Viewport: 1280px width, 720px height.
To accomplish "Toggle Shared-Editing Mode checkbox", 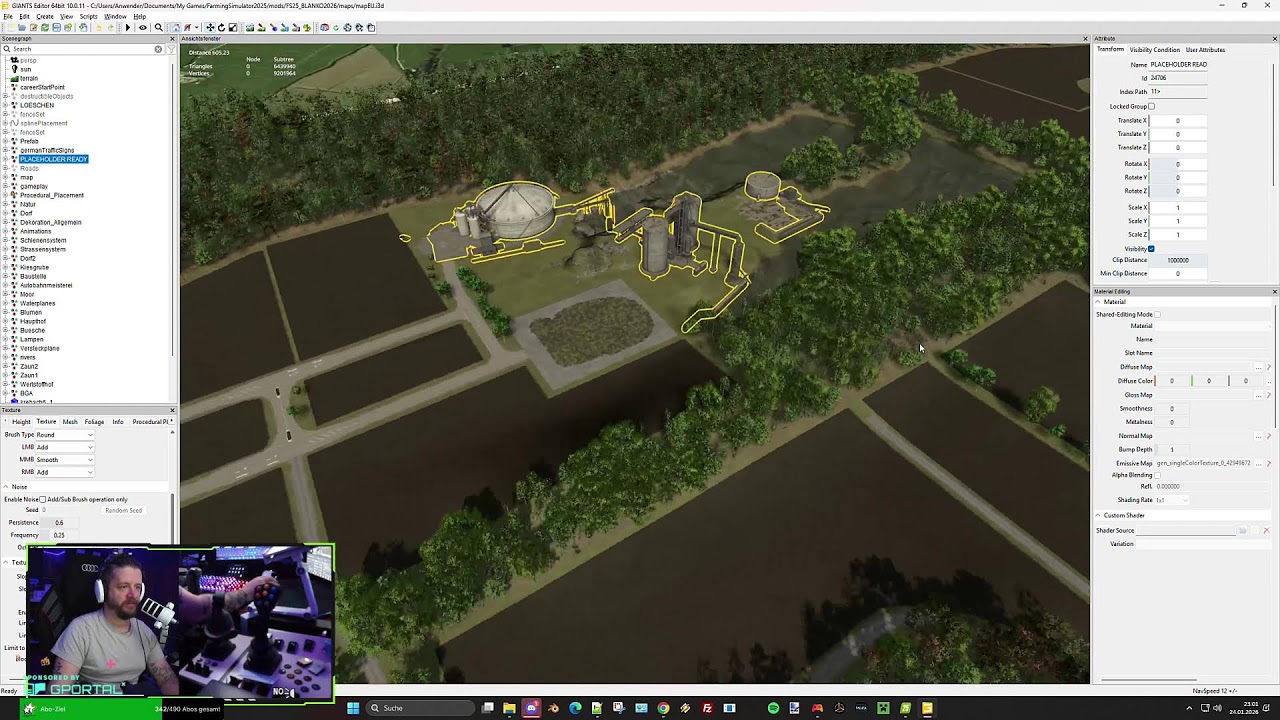I will point(1158,314).
